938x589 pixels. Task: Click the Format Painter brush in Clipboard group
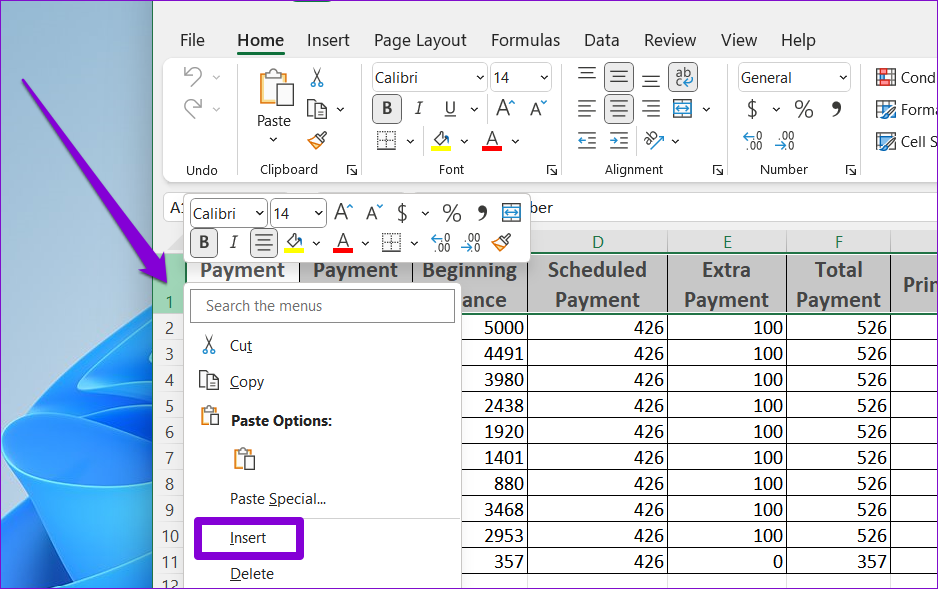click(x=317, y=141)
